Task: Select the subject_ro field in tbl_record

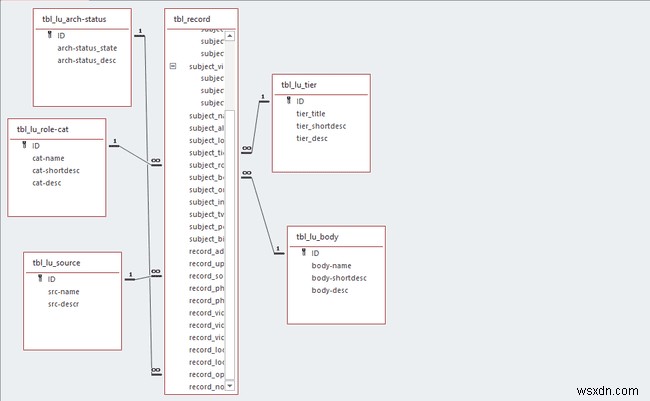Action: tap(206, 165)
